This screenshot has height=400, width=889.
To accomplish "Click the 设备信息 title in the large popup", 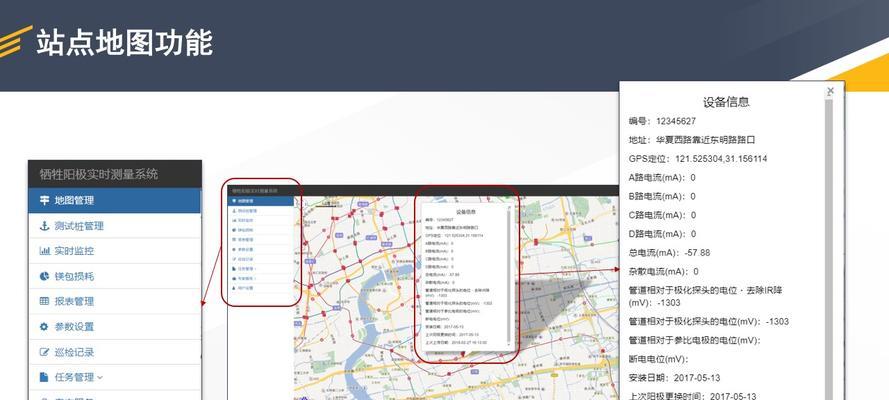I will pos(726,103).
